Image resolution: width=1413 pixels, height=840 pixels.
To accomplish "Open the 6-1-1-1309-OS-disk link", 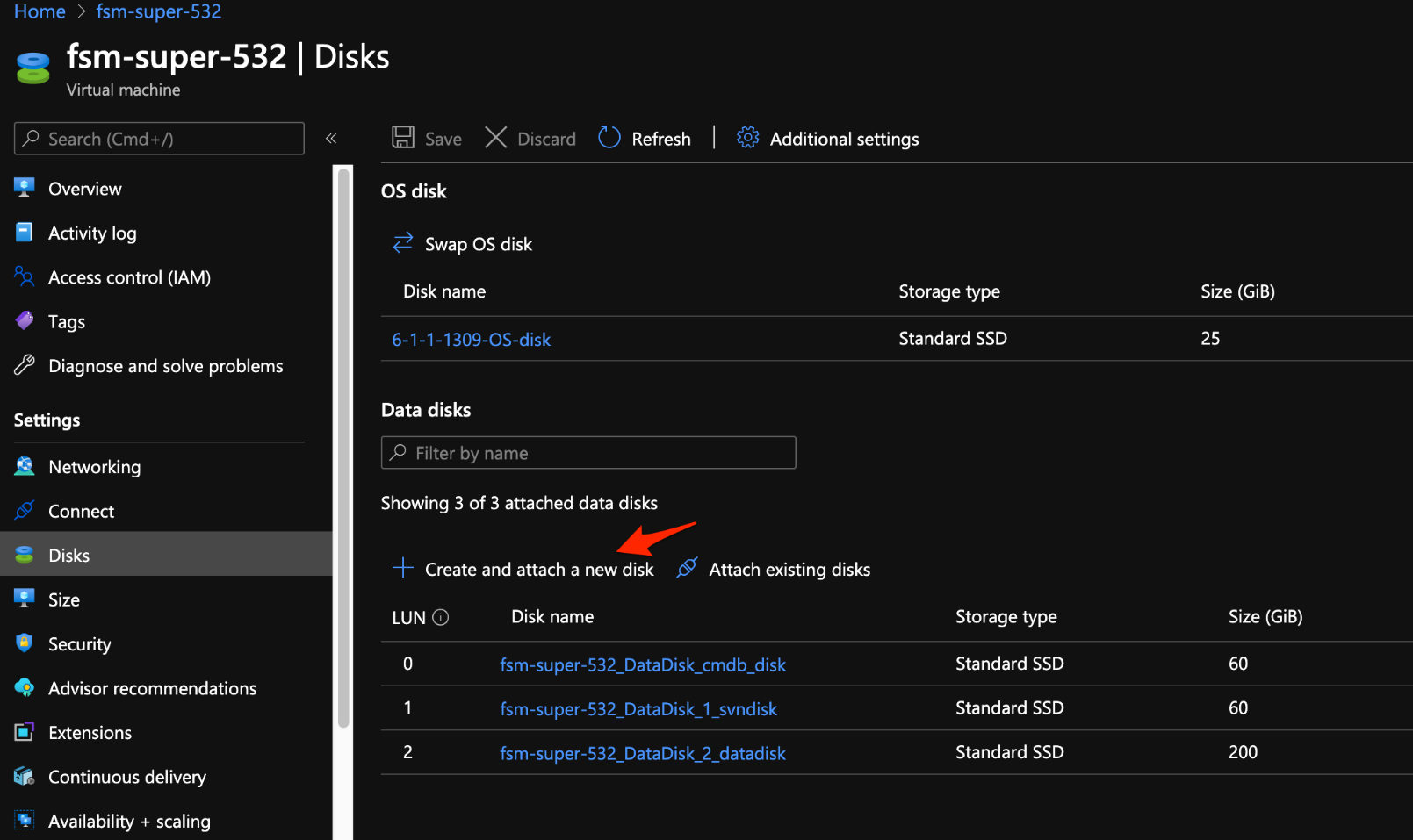I will [471, 340].
